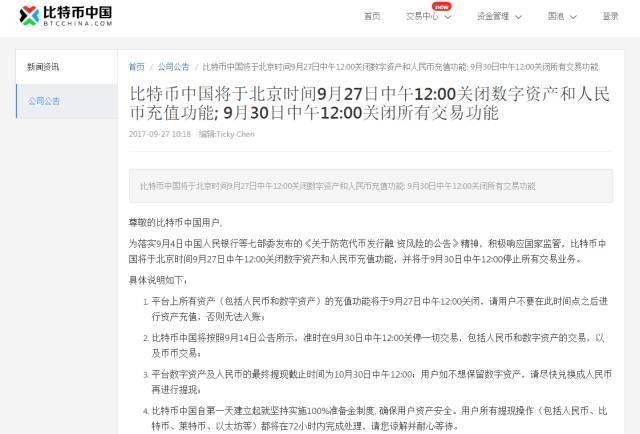Click list item 1 about 充值功能
The width and height of the screenshot is (640, 434).
pyautogui.click(x=378, y=309)
